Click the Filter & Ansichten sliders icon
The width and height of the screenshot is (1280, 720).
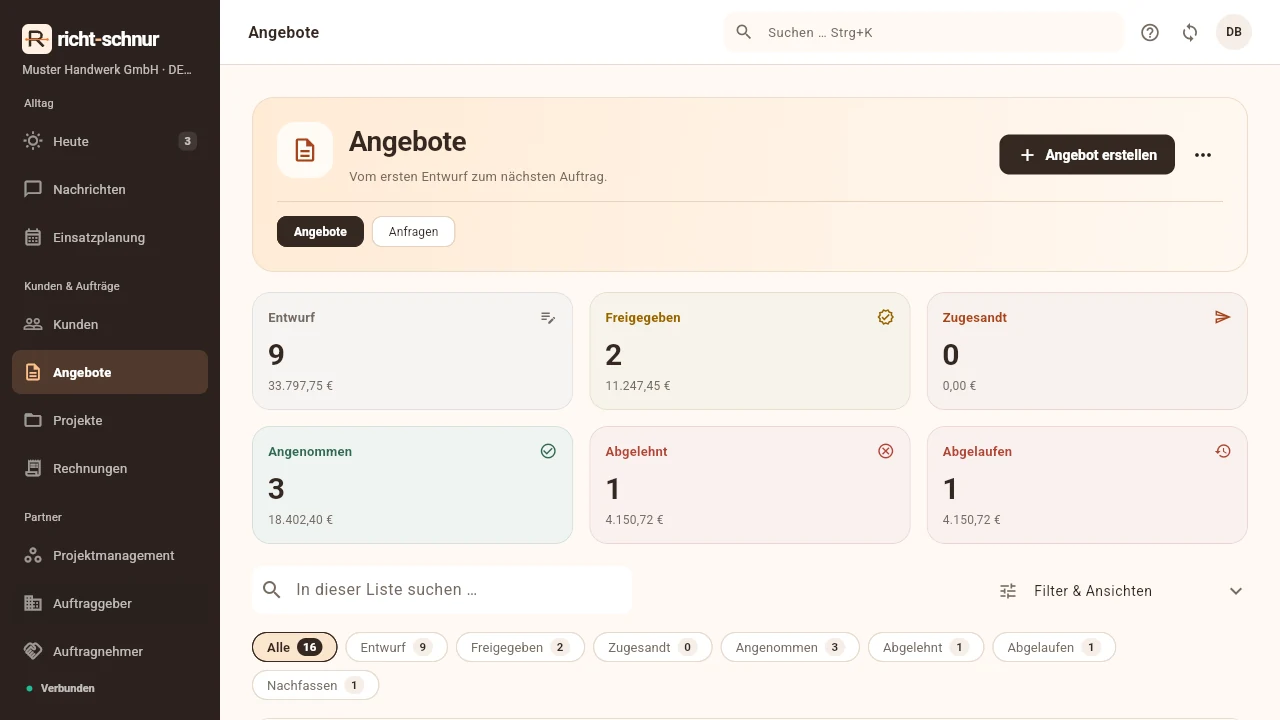point(1008,591)
